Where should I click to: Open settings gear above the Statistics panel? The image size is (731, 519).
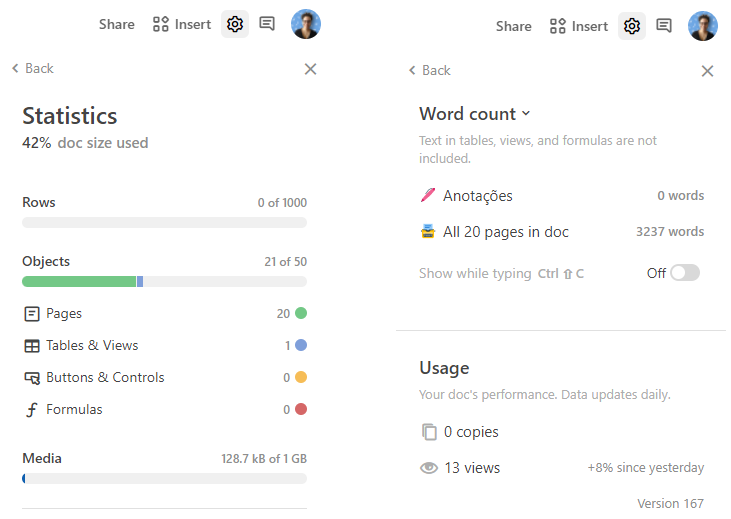click(235, 24)
